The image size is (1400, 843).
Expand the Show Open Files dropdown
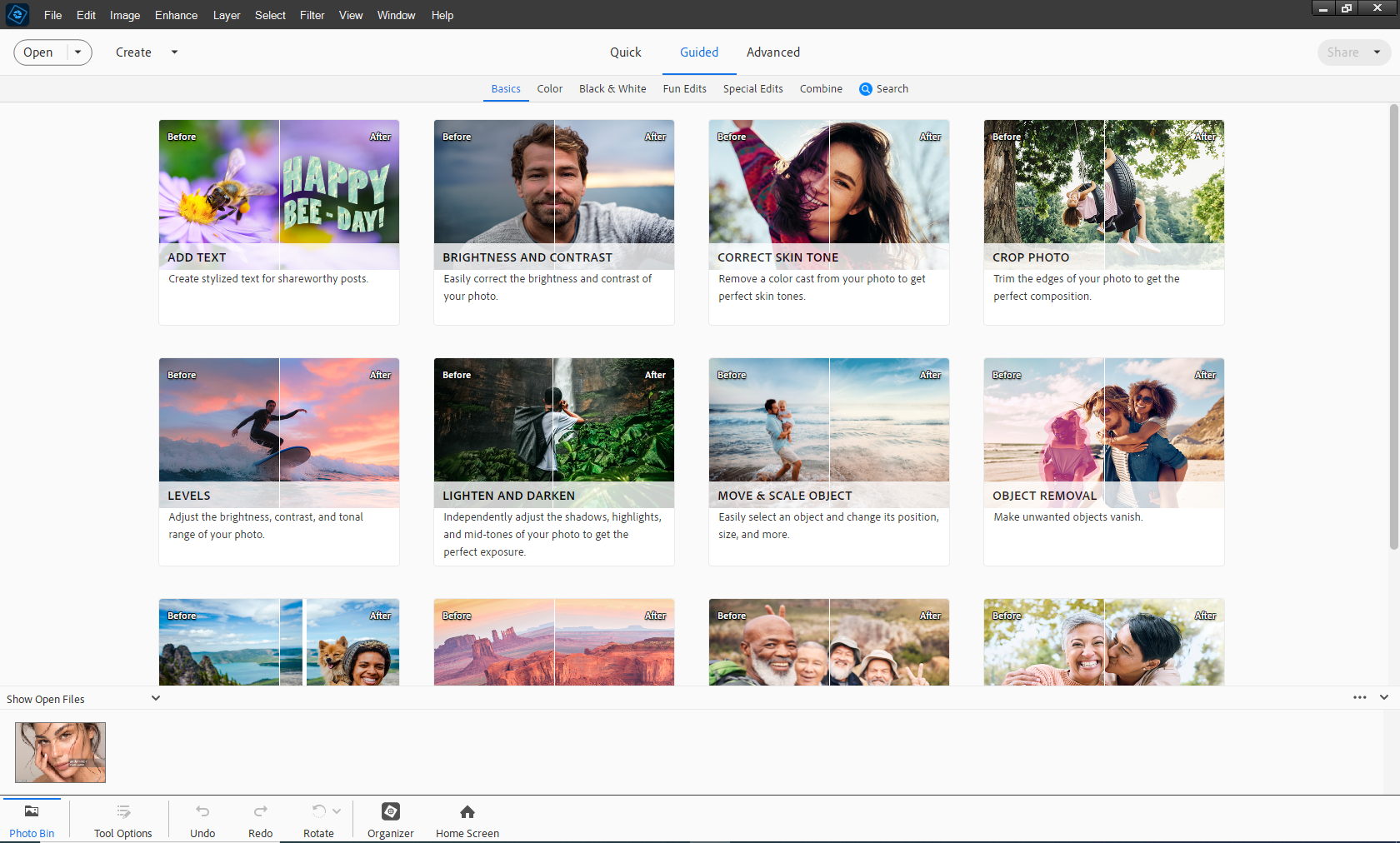[156, 698]
